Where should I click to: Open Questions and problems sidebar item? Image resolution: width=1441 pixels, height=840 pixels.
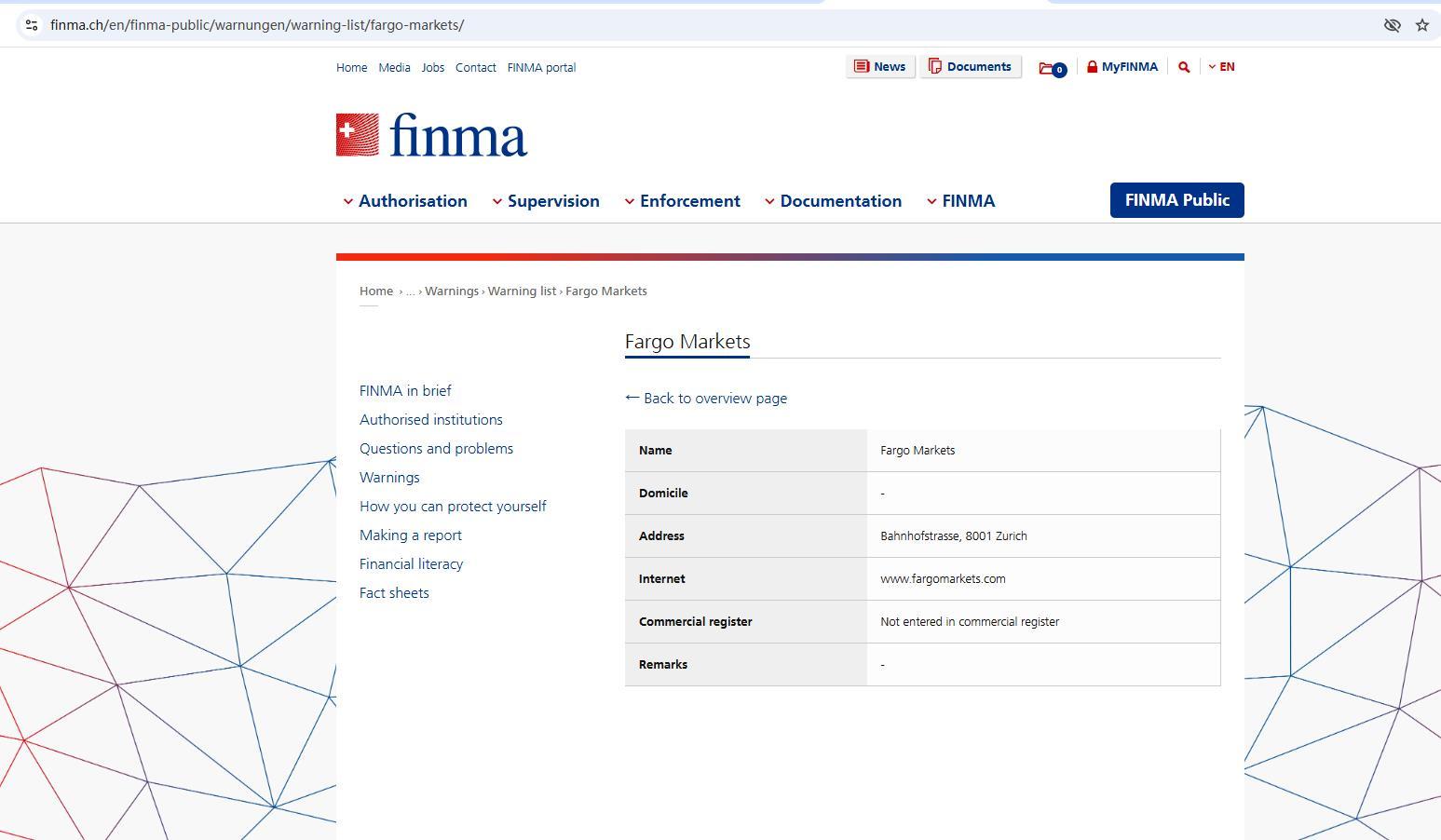click(436, 449)
